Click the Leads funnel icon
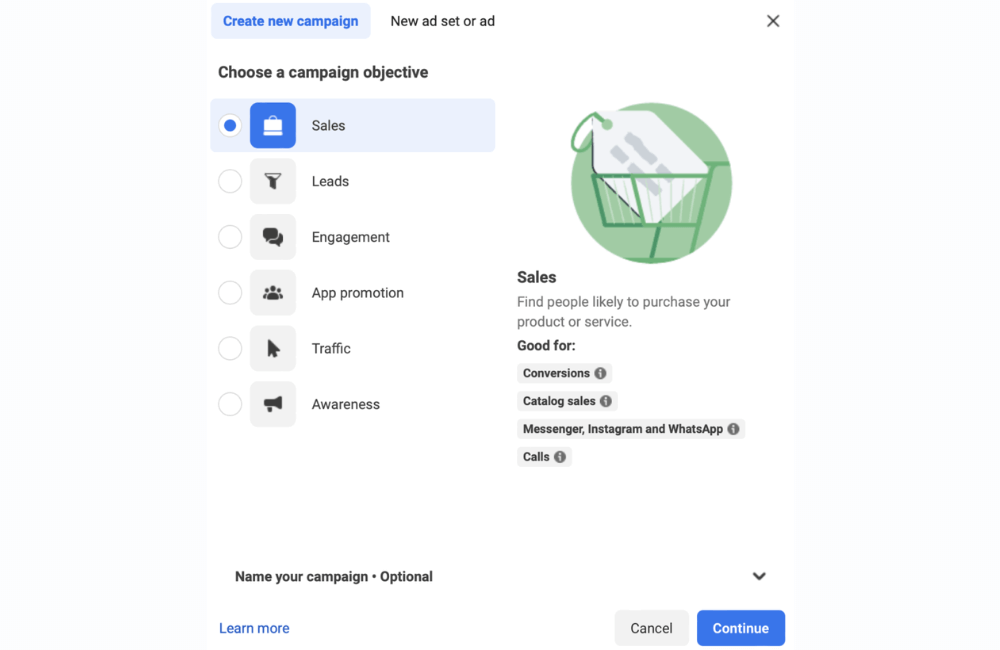This screenshot has height=650, width=1000. click(273, 182)
